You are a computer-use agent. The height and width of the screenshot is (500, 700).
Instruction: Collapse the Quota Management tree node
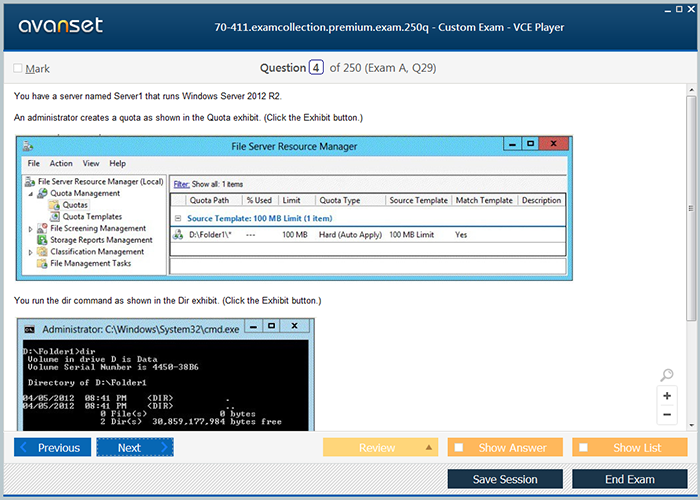(x=31, y=193)
